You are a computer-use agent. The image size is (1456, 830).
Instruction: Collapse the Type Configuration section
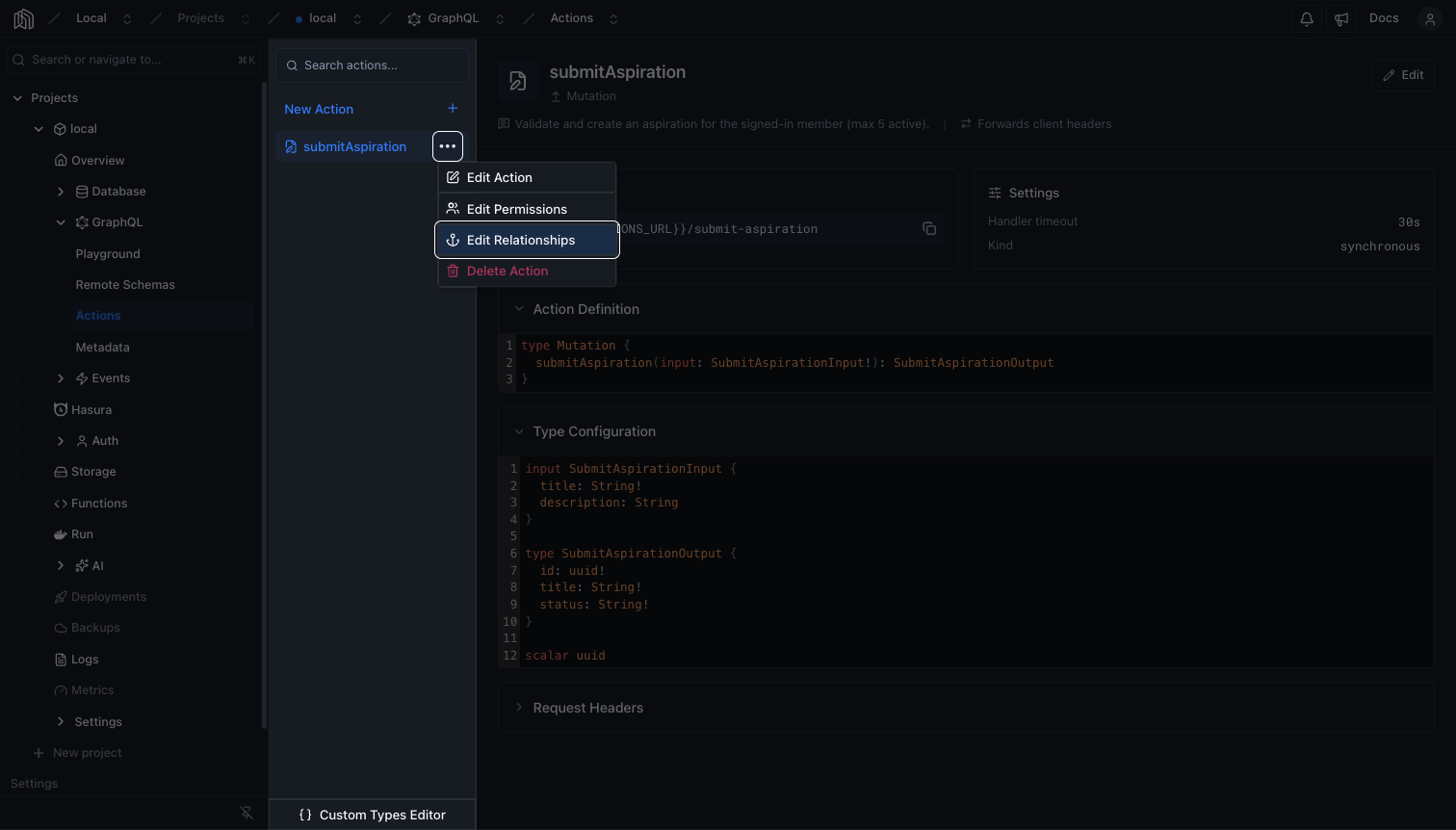click(519, 431)
